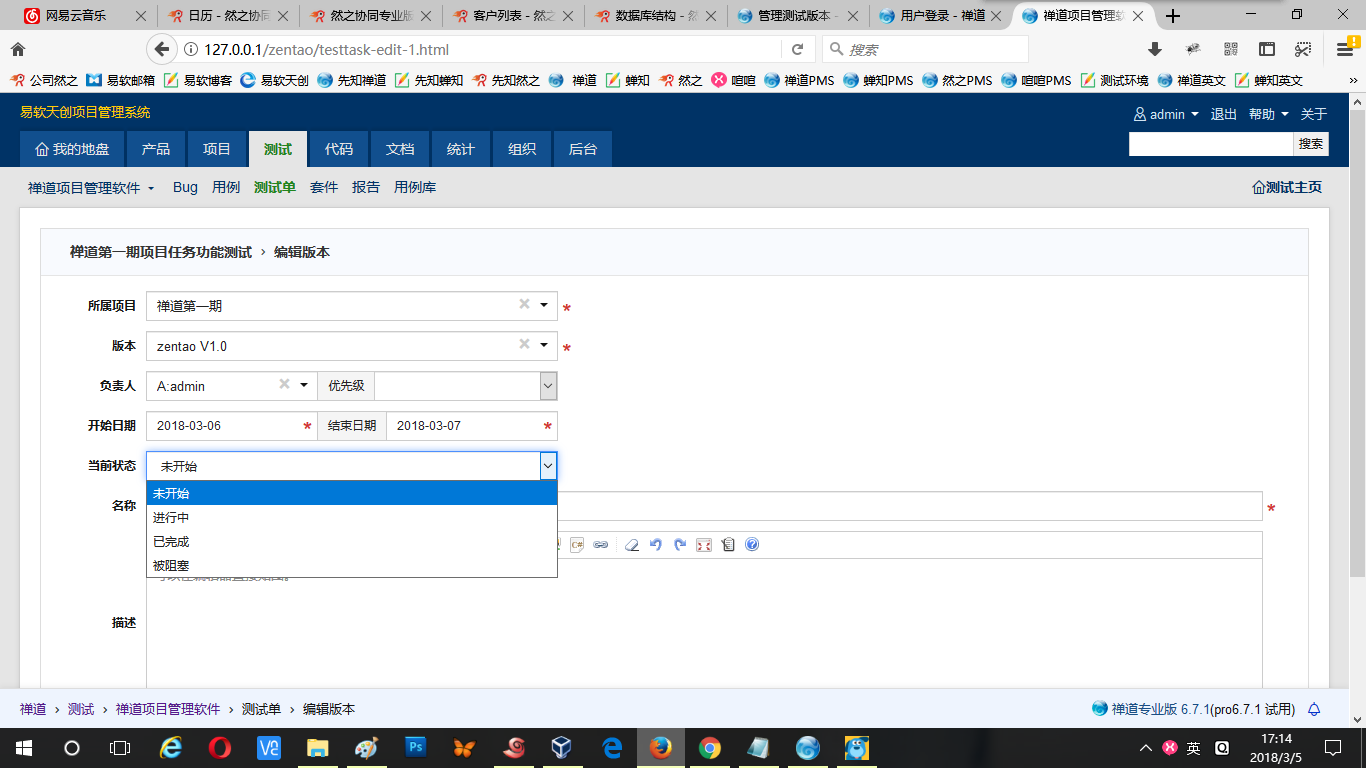Open the 用例库 submenu
Viewport: 1366px width, 768px height.
pyautogui.click(x=415, y=187)
